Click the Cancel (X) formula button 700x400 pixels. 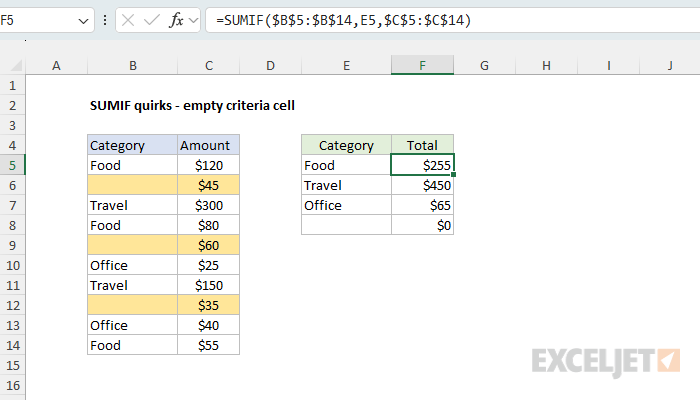click(x=128, y=20)
